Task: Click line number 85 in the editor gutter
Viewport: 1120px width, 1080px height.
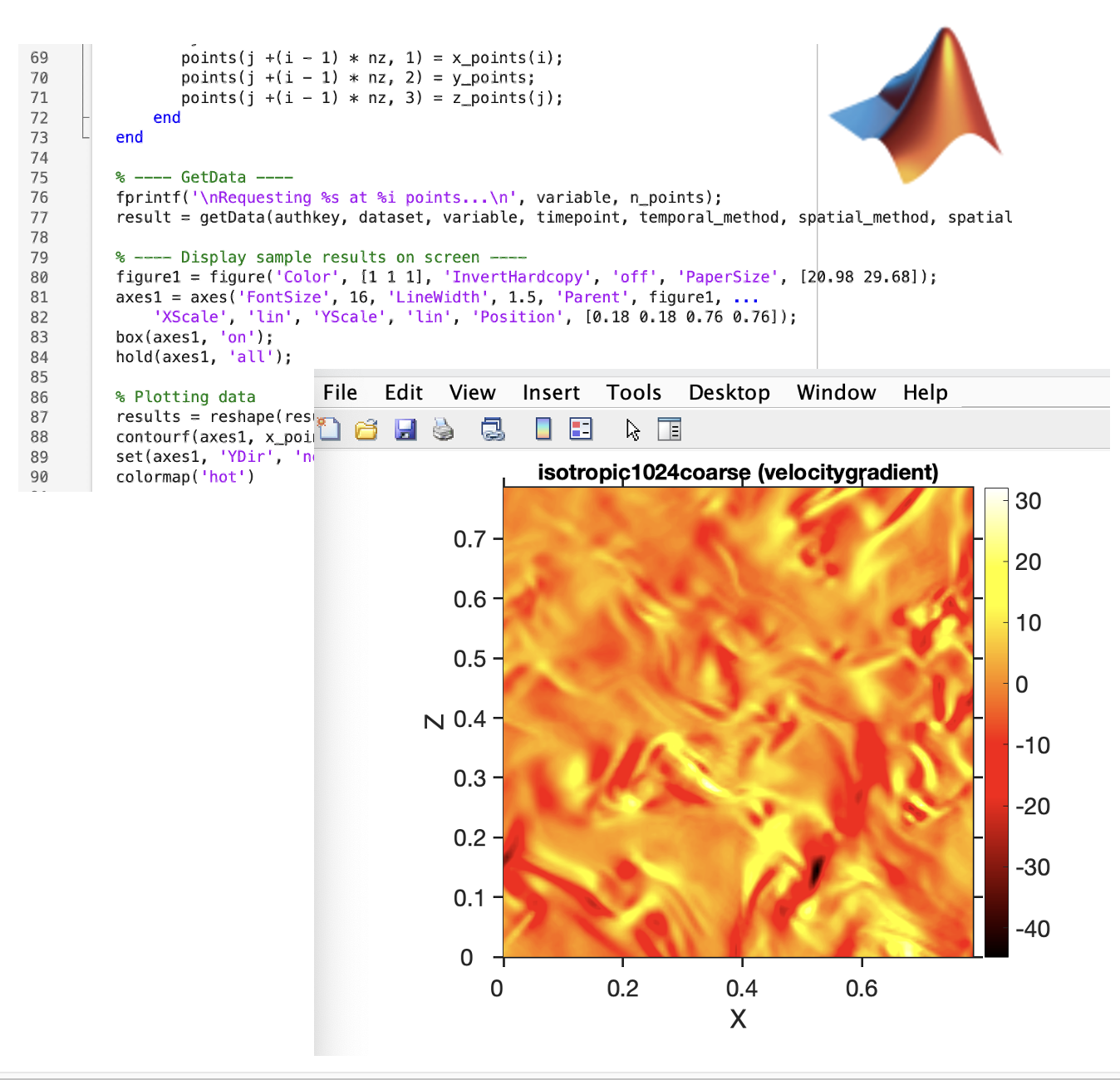Action: click(39, 376)
